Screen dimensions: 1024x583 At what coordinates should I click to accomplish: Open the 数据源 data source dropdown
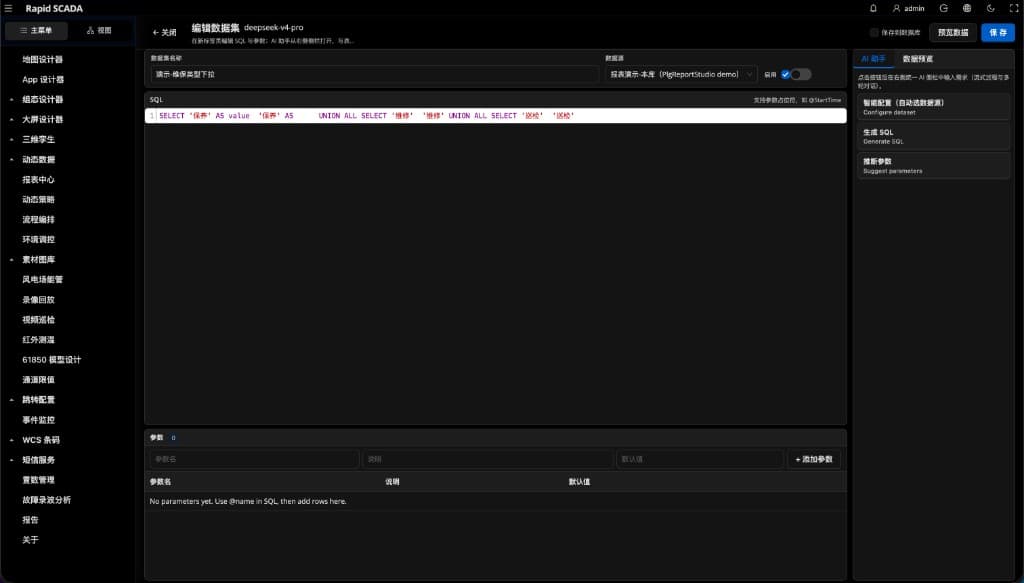[681, 74]
